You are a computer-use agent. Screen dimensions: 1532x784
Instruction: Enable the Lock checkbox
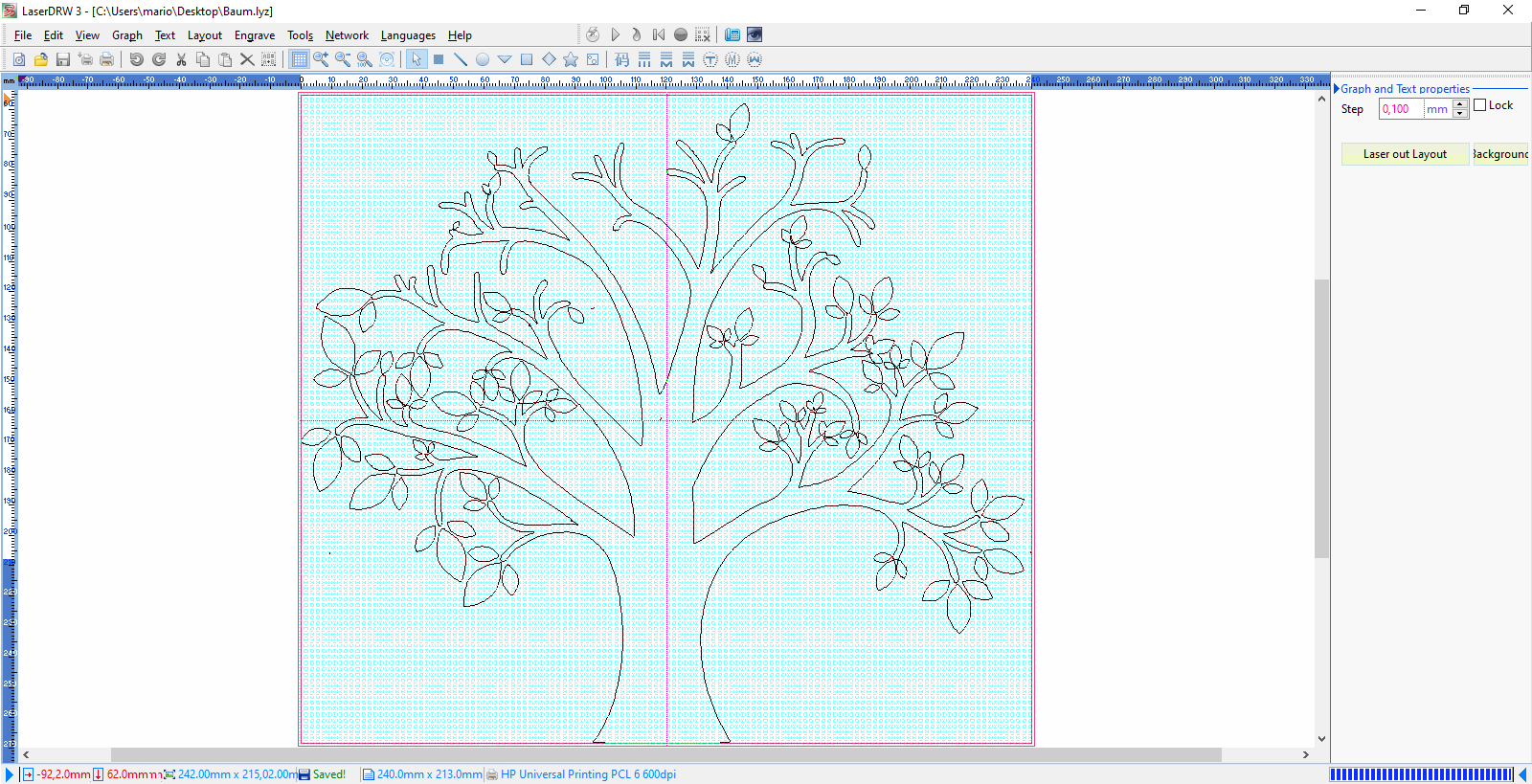[1480, 105]
